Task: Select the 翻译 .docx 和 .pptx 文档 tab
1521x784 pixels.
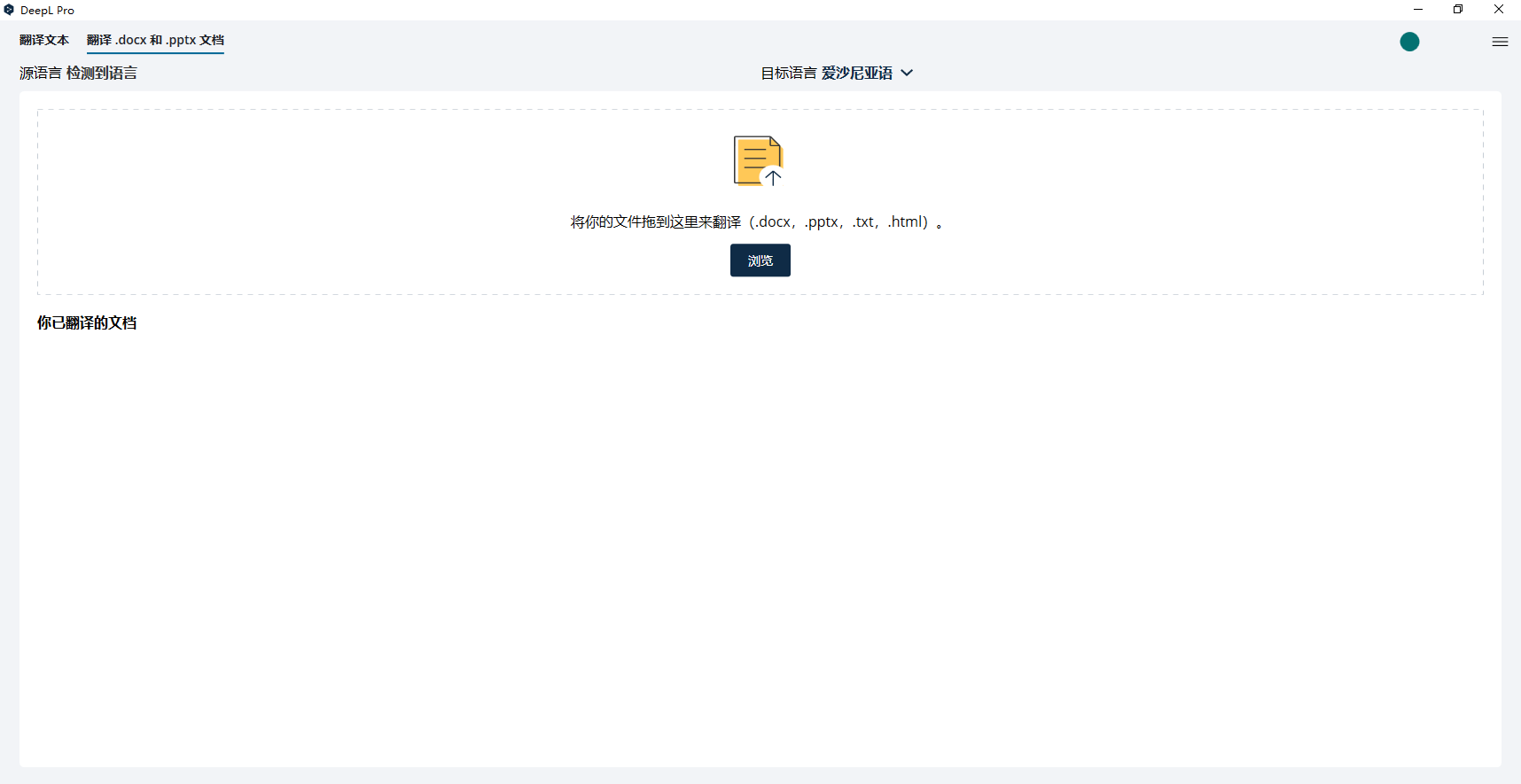Action: click(155, 40)
